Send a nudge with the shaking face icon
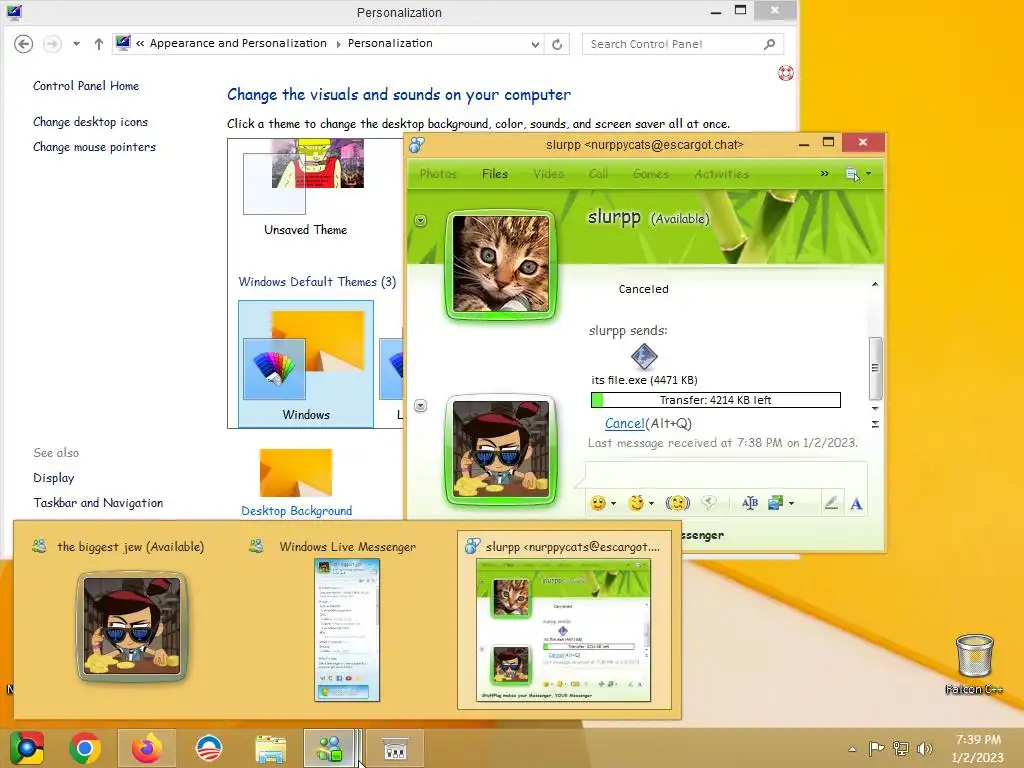 coord(678,503)
